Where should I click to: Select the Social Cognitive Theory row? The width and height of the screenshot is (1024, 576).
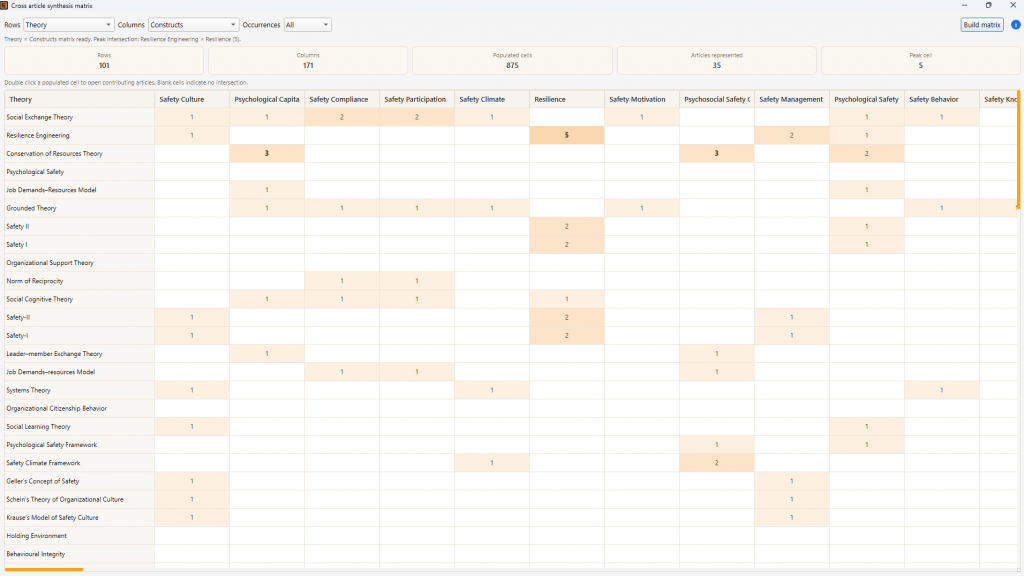click(x=80, y=299)
